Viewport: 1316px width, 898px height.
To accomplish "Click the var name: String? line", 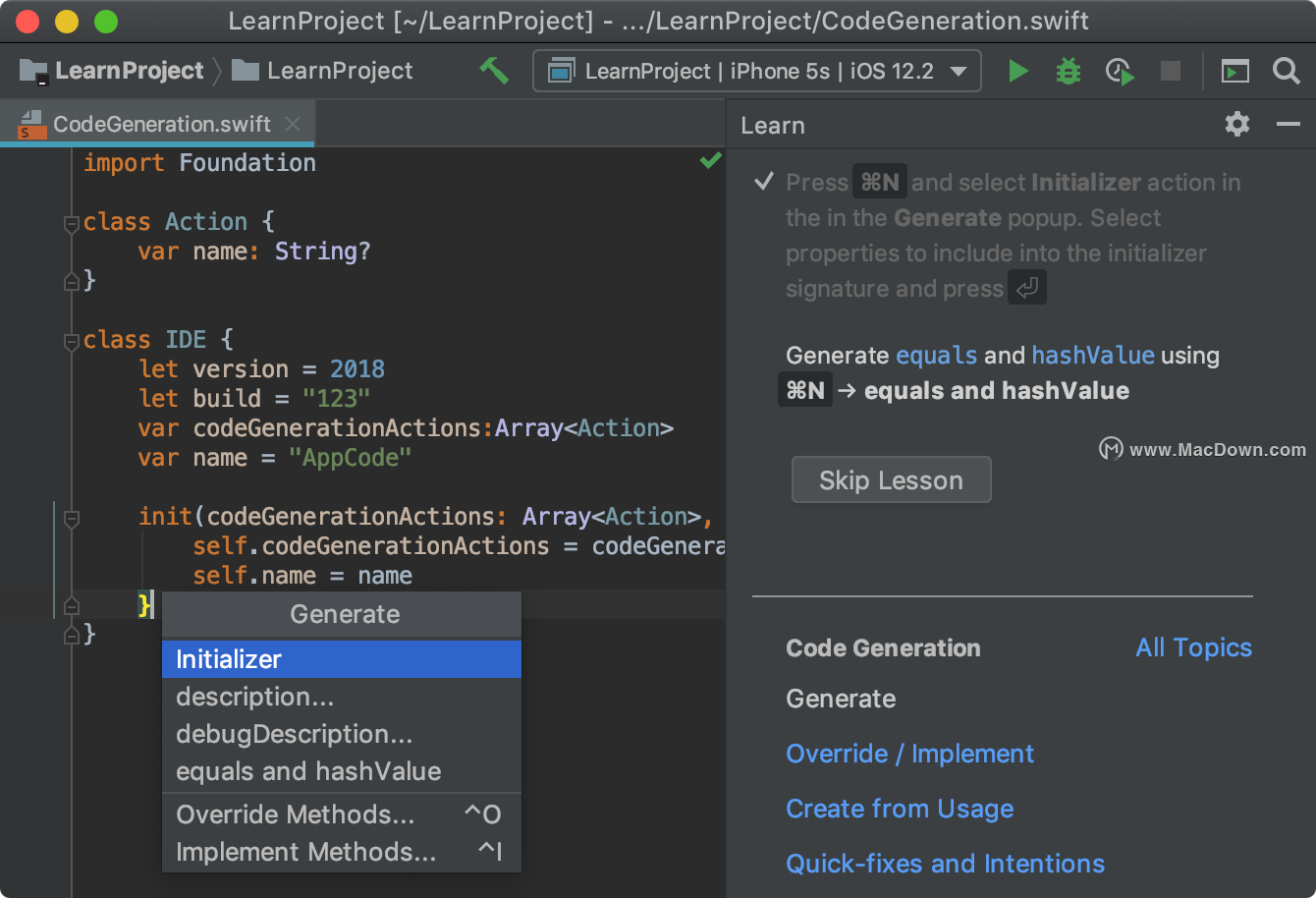I will click(254, 252).
